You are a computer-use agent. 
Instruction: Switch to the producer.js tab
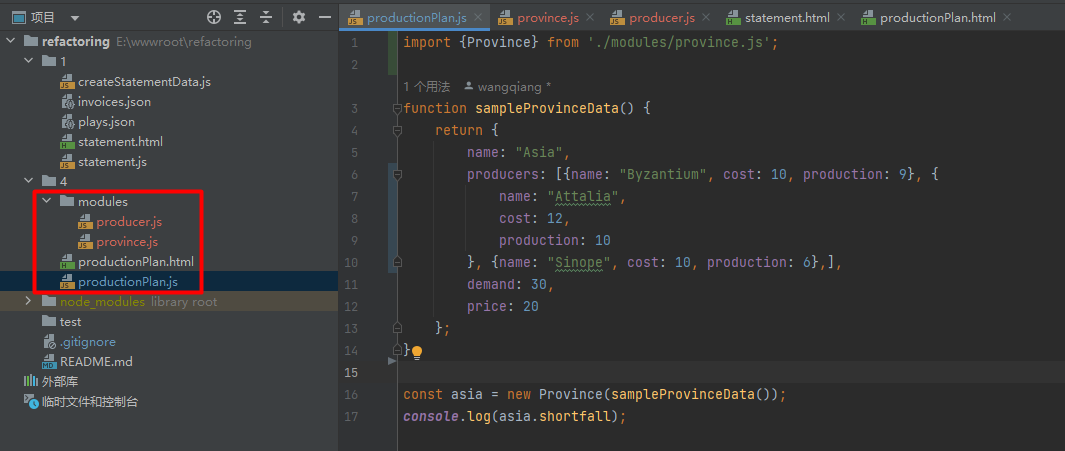pos(661,18)
